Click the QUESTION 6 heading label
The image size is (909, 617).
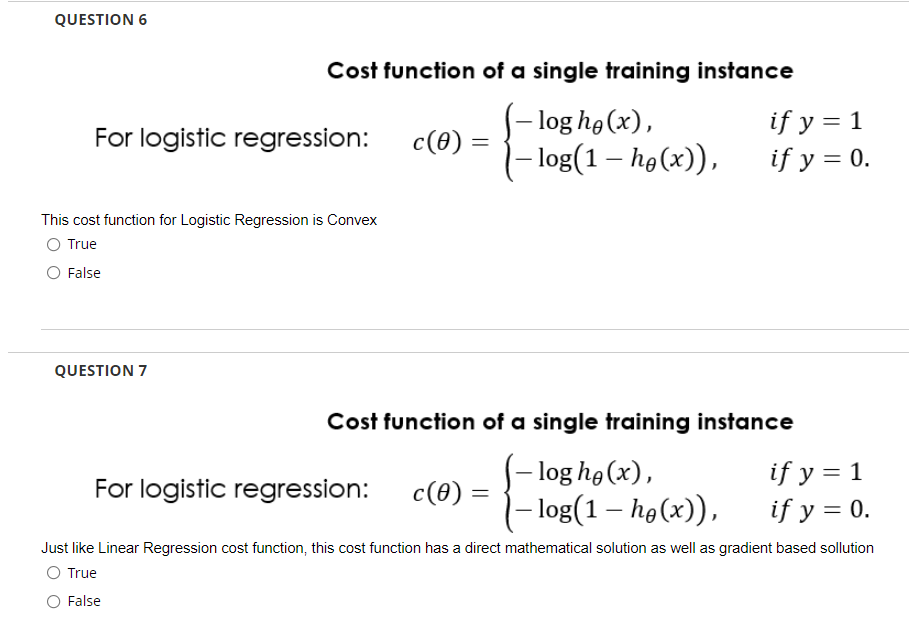pyautogui.click(x=100, y=19)
